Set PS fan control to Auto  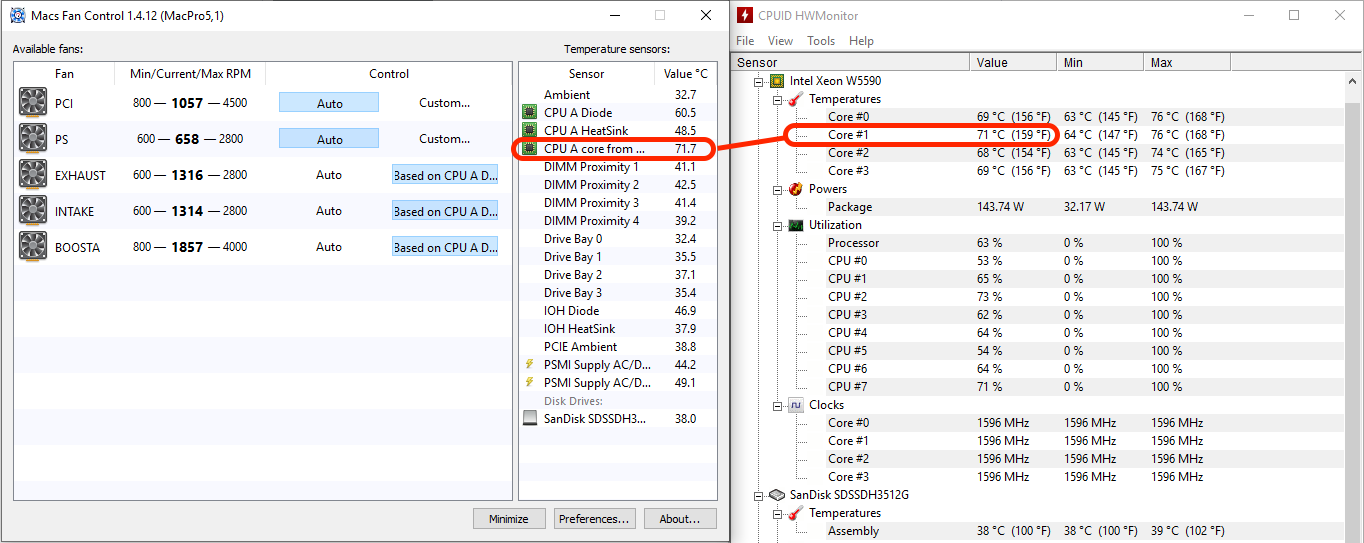point(329,139)
